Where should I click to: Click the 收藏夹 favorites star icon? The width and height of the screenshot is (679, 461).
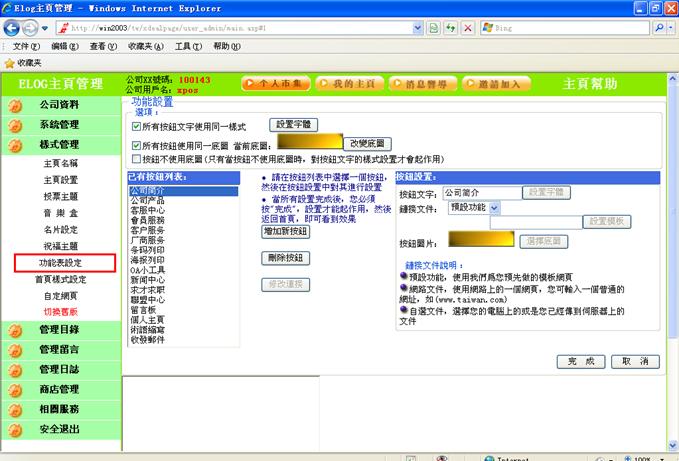click(x=10, y=62)
